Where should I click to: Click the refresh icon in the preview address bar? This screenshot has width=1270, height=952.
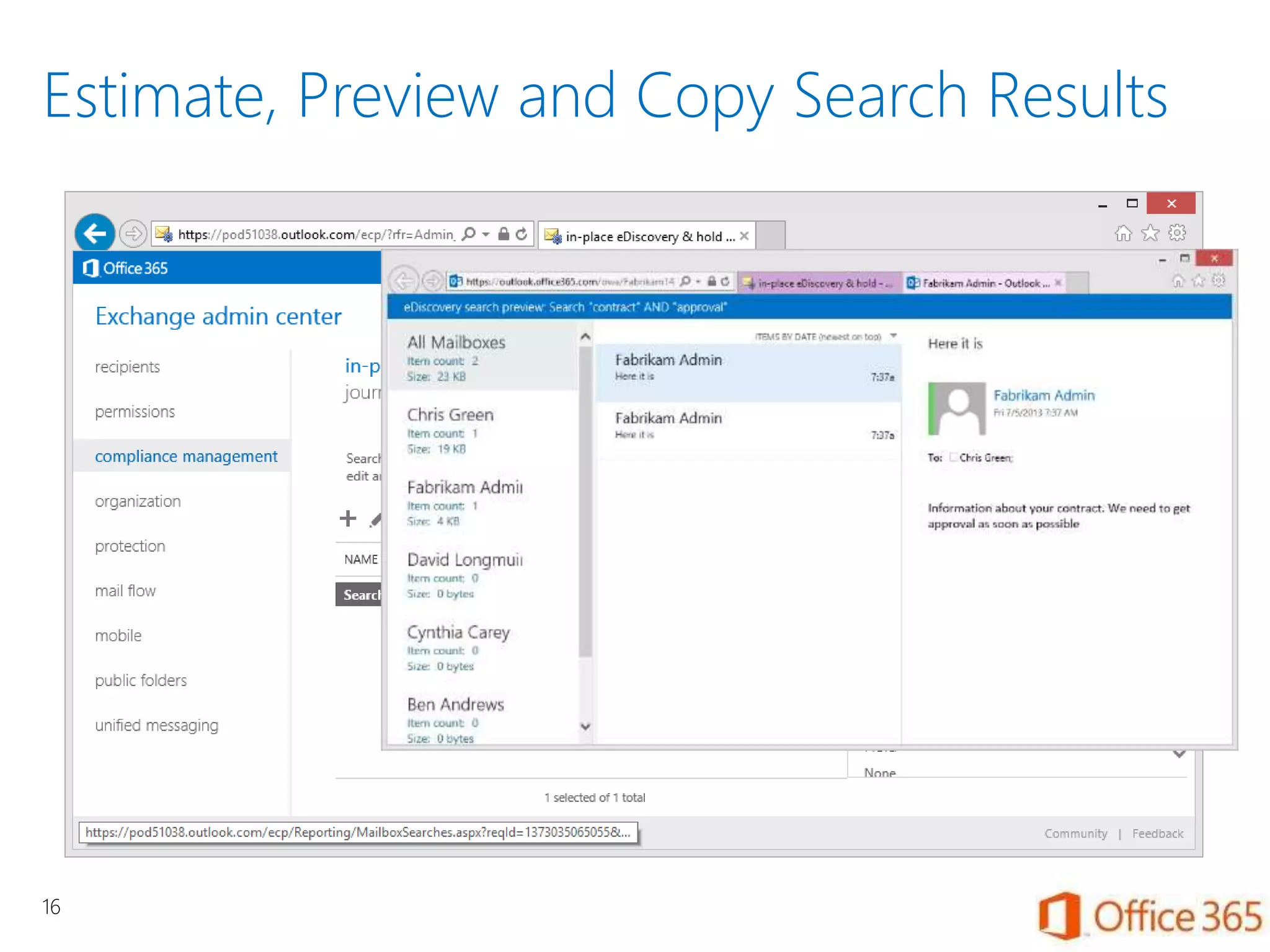(x=724, y=281)
